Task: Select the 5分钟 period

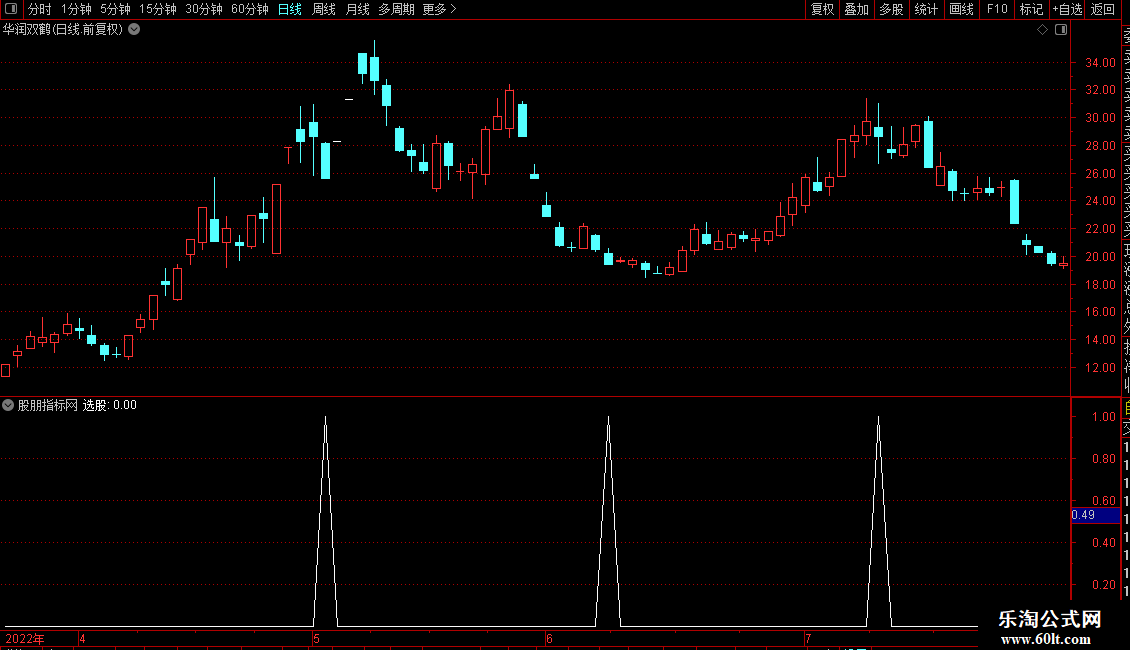Action: tap(115, 9)
